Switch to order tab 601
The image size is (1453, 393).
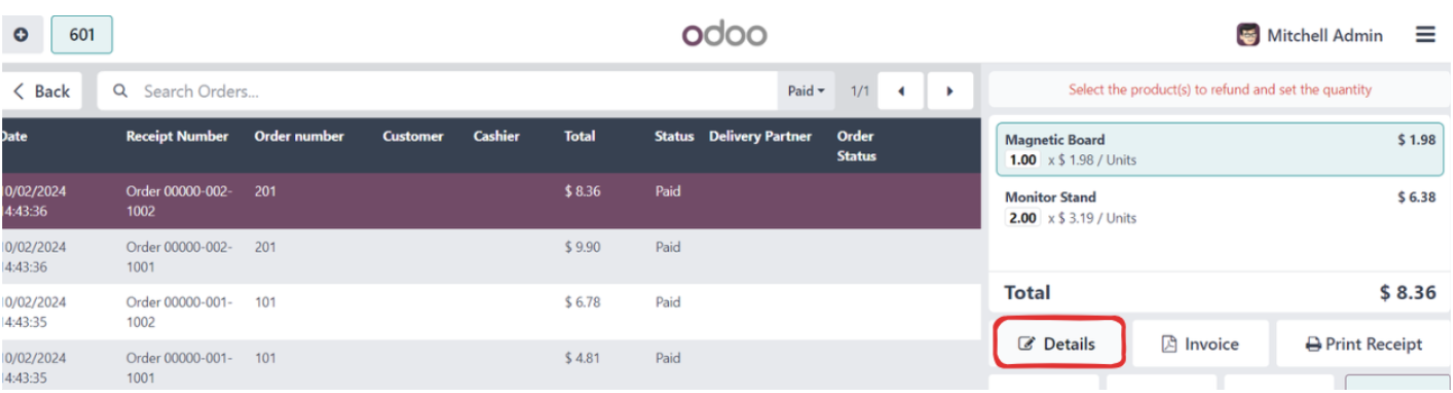click(x=82, y=35)
